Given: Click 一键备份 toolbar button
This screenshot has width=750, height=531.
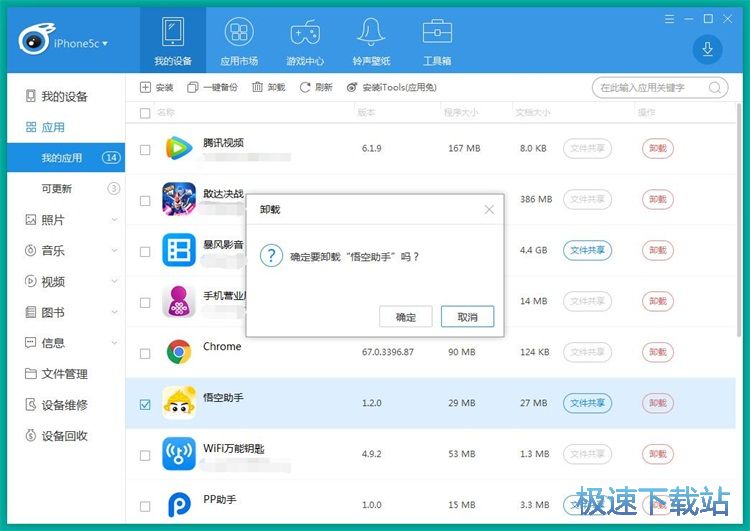Looking at the screenshot, I should [212, 87].
